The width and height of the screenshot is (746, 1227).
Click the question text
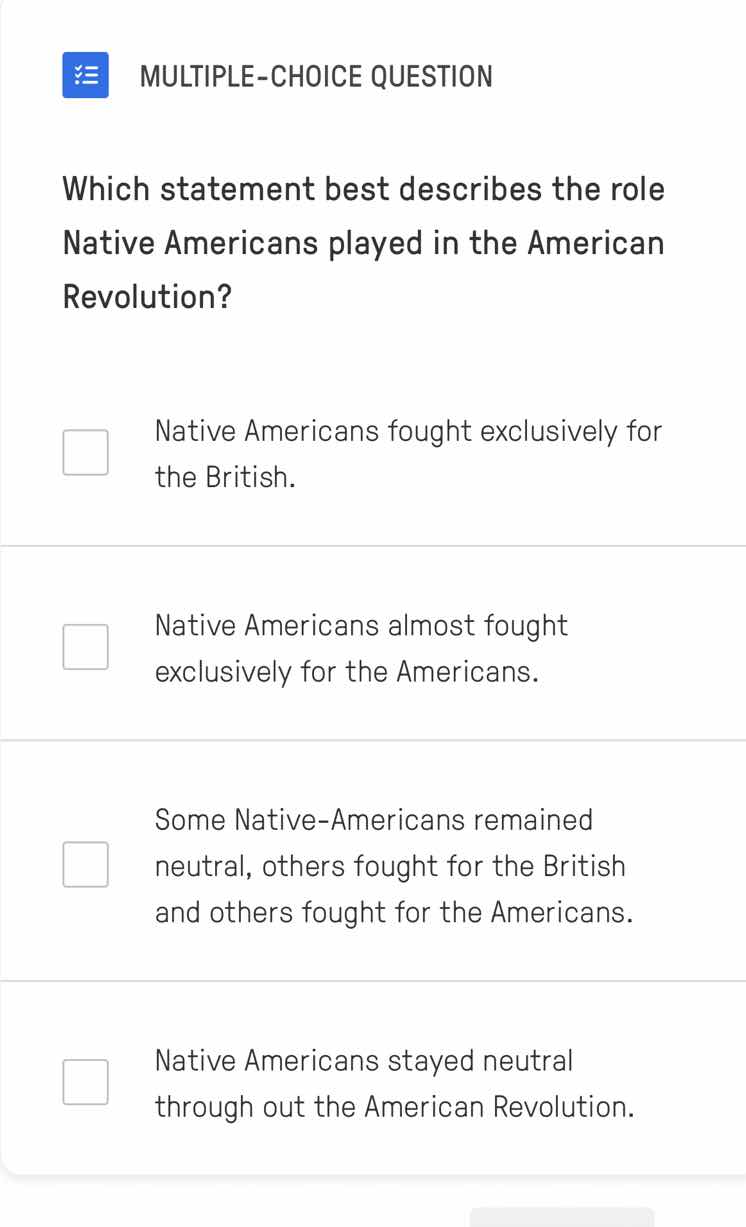tap(363, 242)
